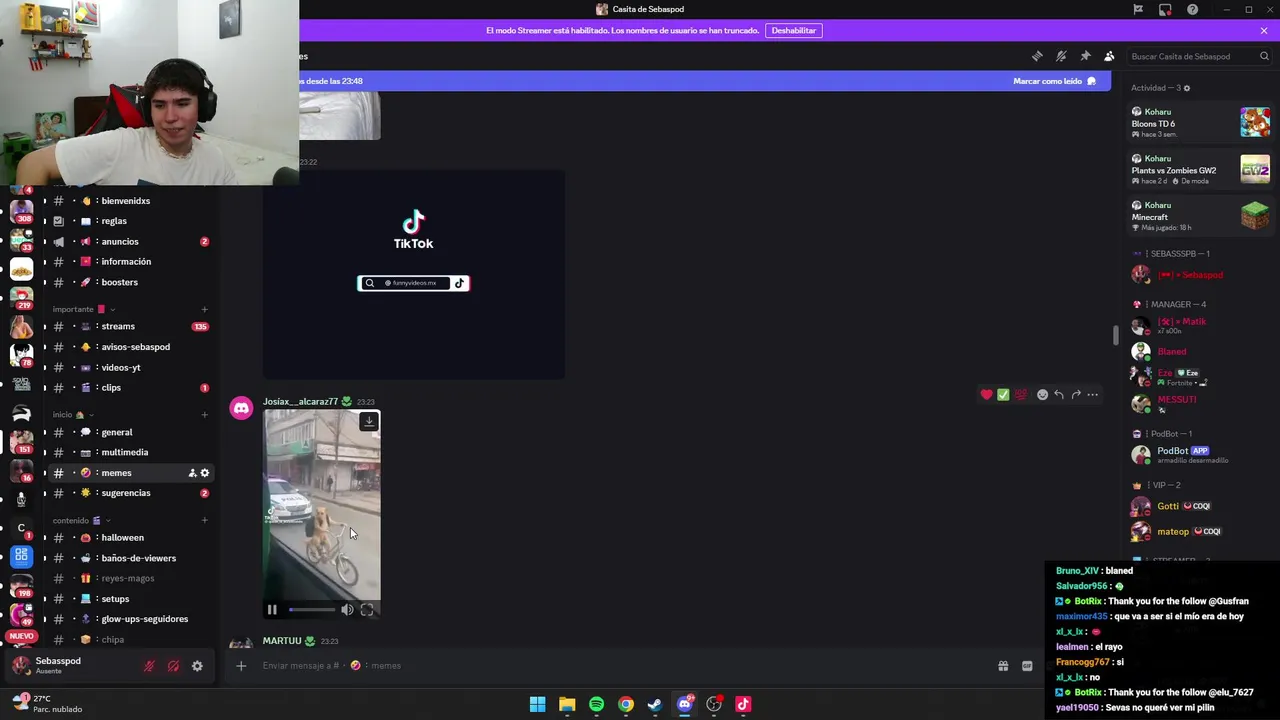
Task: Add the 100 emoji reaction
Action: pos(1021,395)
